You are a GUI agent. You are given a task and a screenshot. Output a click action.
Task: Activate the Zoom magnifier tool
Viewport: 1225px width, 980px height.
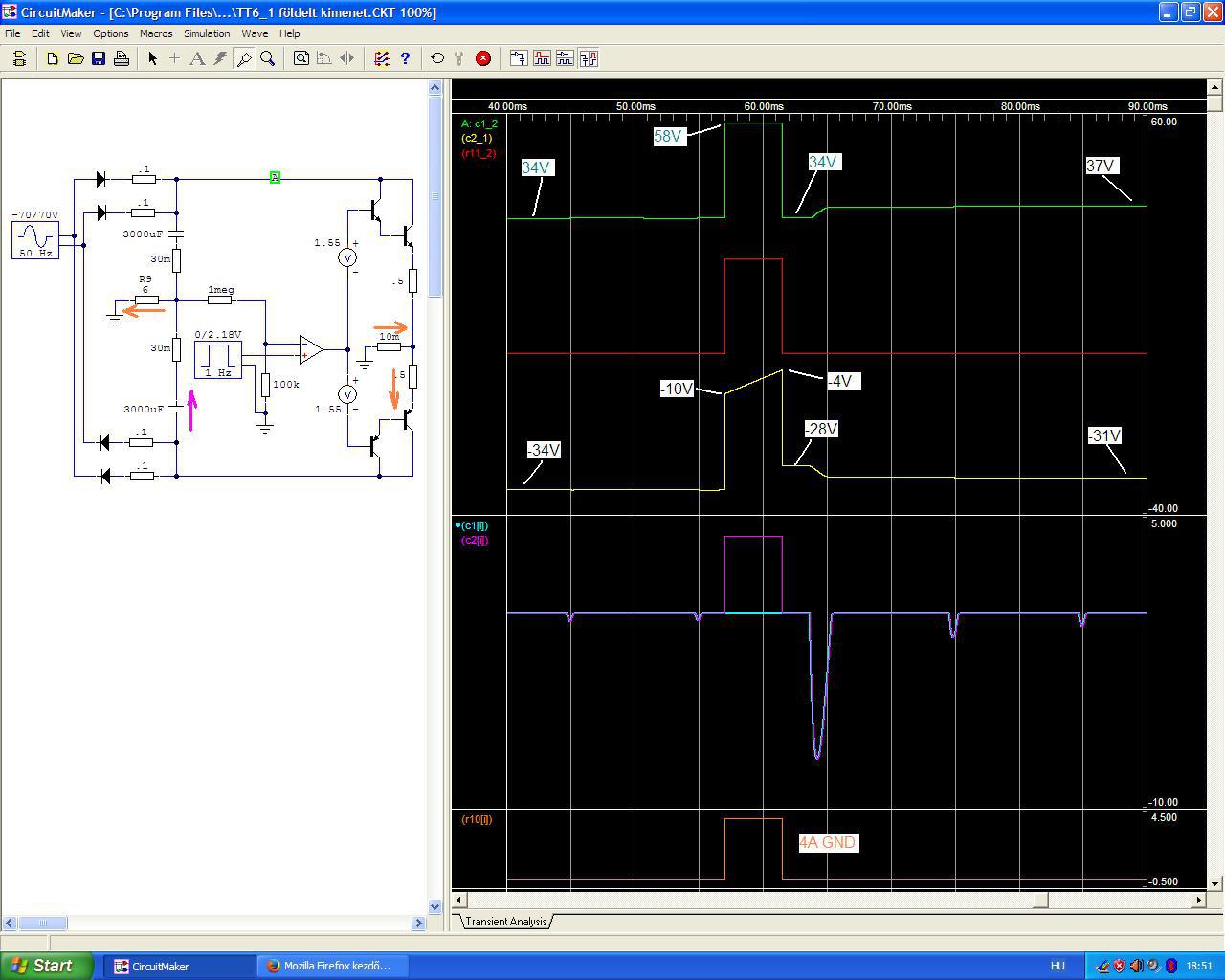(x=268, y=58)
